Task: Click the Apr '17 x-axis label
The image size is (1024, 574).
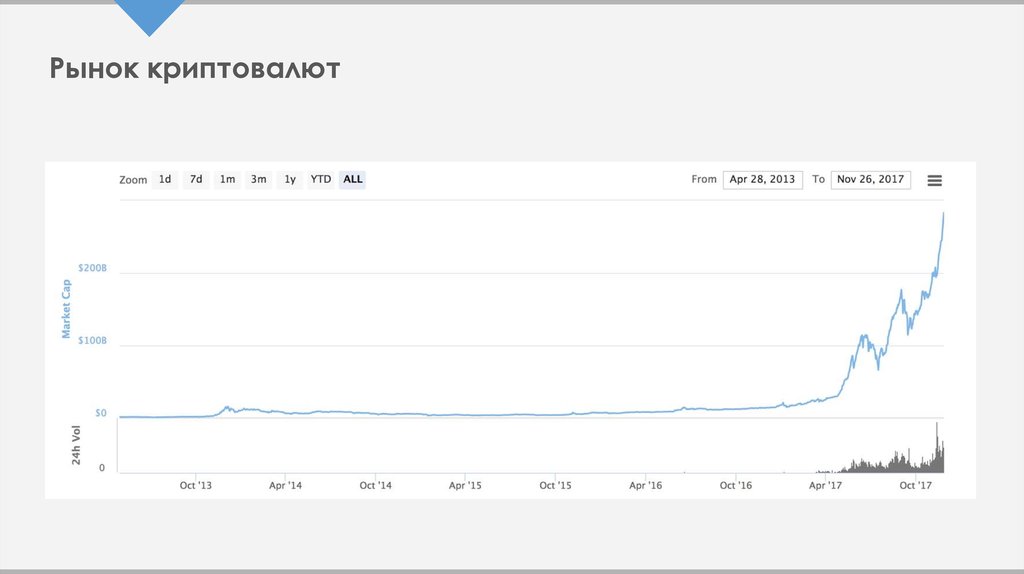Action: tap(825, 485)
